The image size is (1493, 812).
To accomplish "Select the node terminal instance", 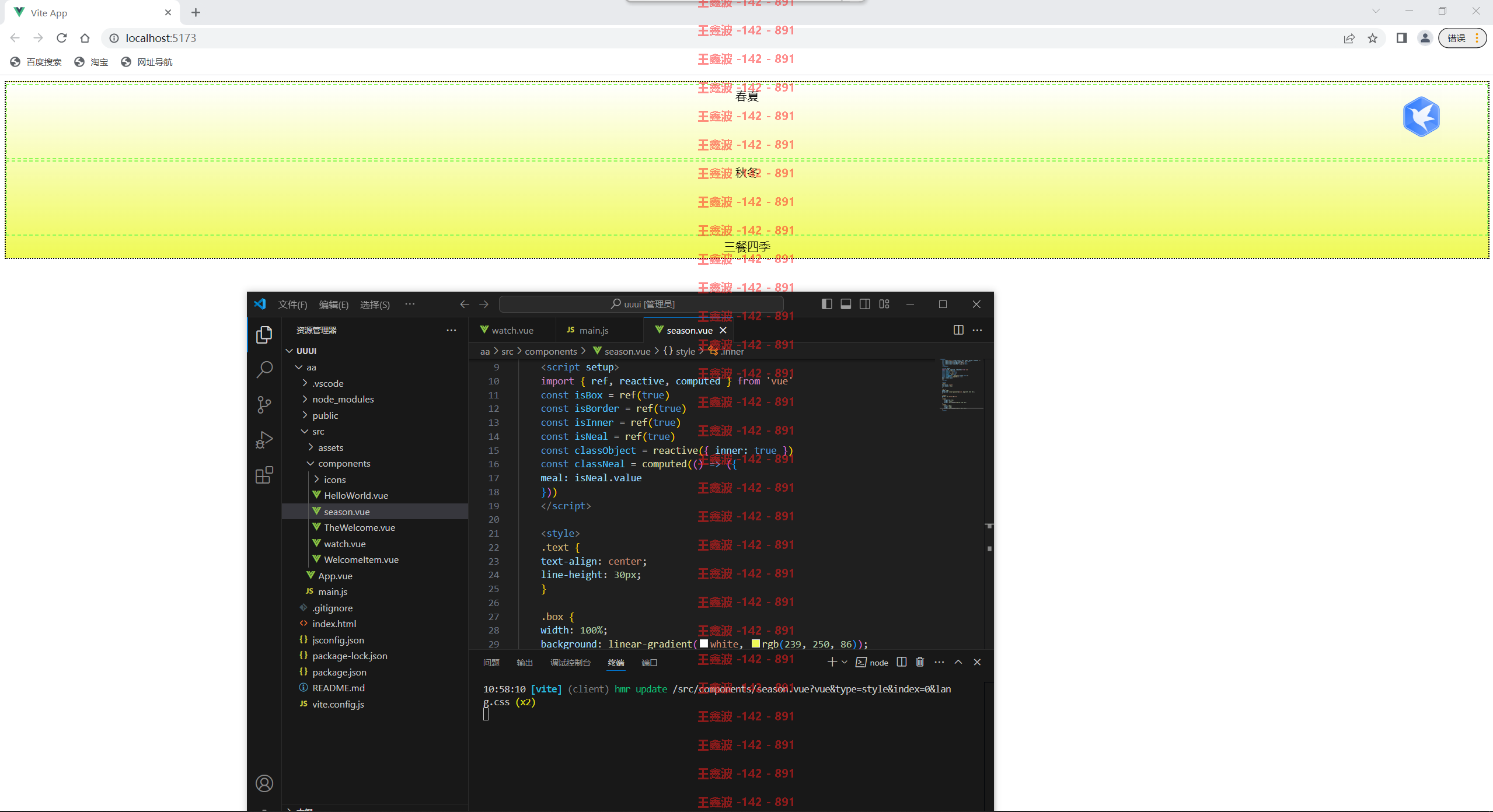I will pyautogui.click(x=872, y=662).
